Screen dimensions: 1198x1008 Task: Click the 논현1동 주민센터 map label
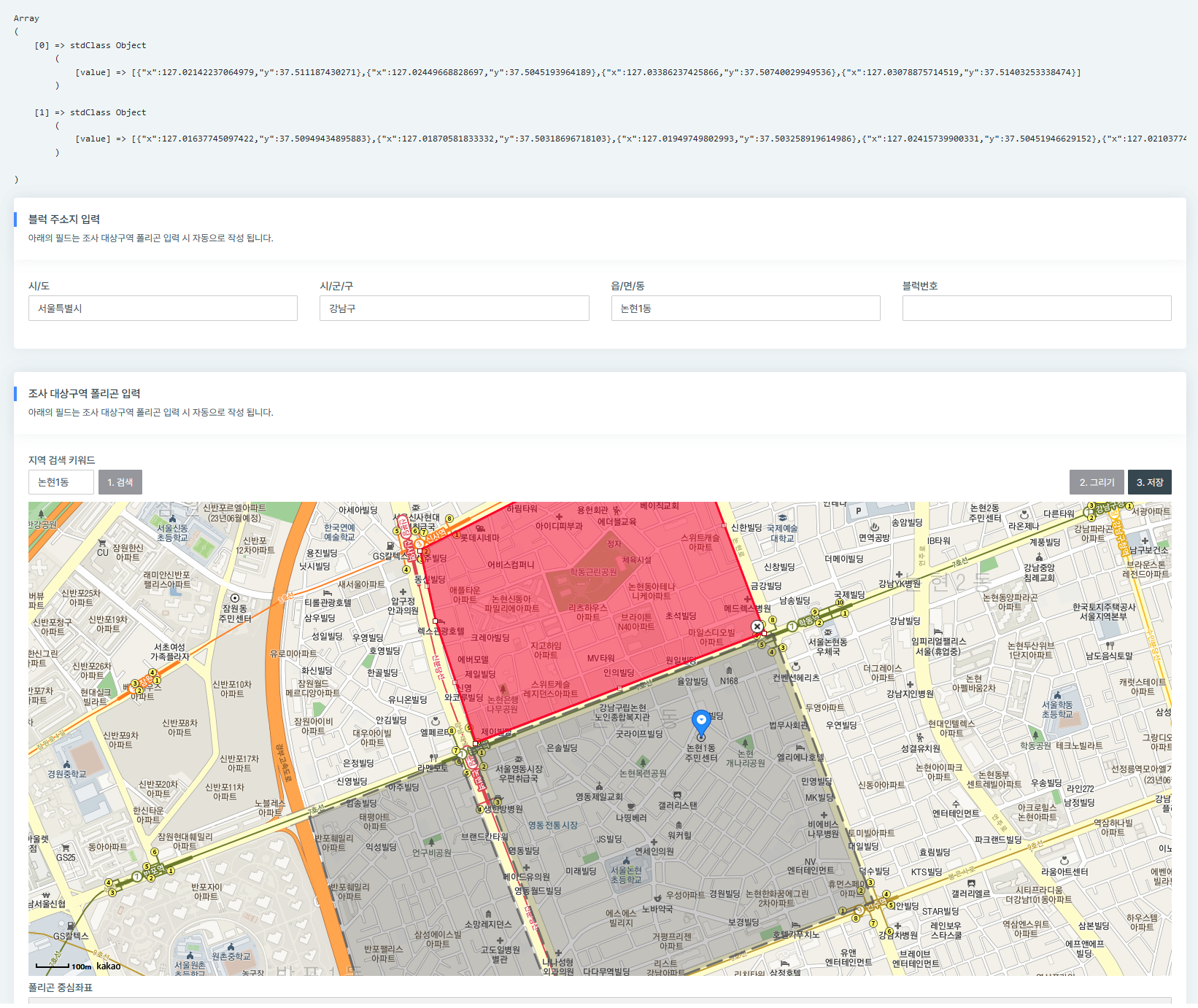click(x=701, y=753)
